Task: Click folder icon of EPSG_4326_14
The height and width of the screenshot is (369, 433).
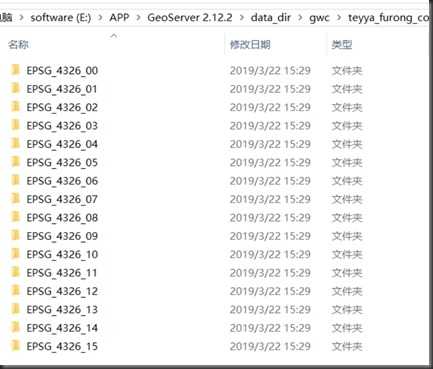Action: [x=15, y=327]
